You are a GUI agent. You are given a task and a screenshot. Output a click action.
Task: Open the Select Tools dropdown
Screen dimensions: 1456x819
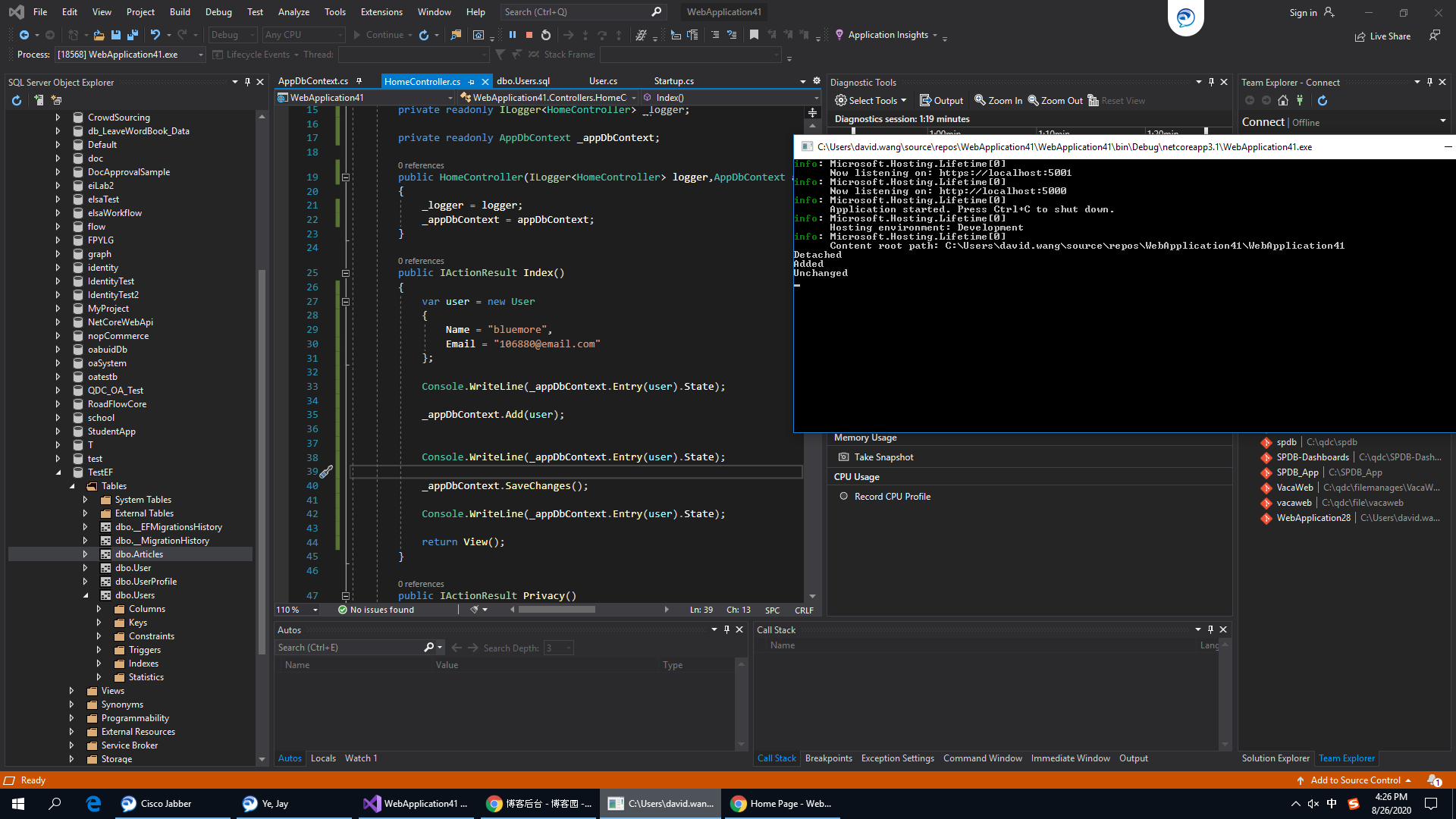(871, 100)
